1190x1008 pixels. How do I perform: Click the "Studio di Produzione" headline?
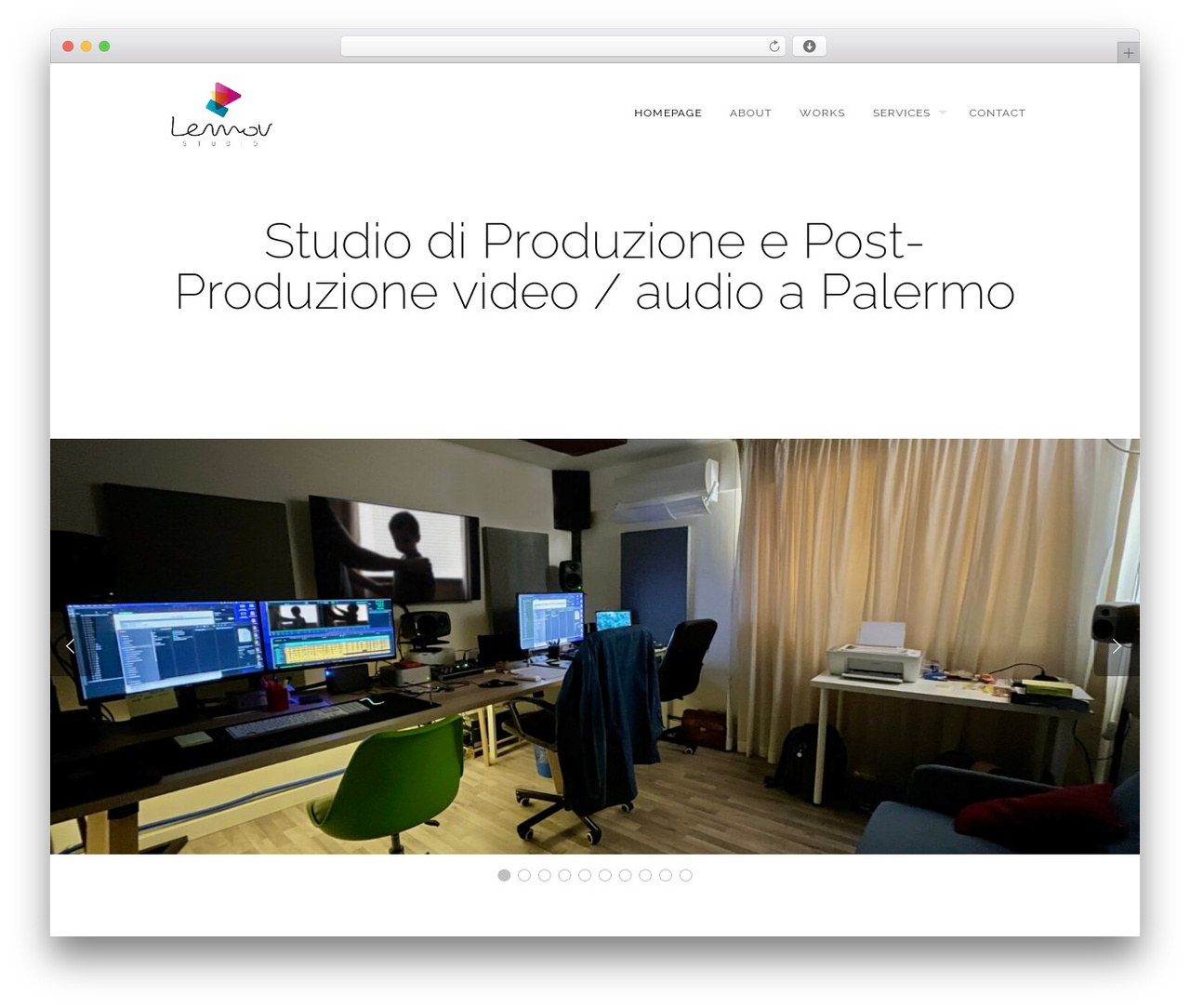[595, 267]
